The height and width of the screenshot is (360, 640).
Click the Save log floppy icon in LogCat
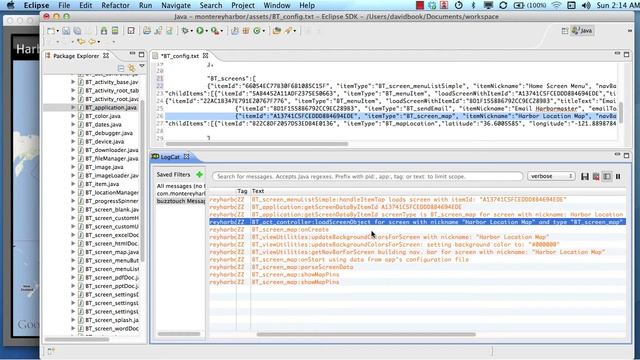click(x=585, y=176)
